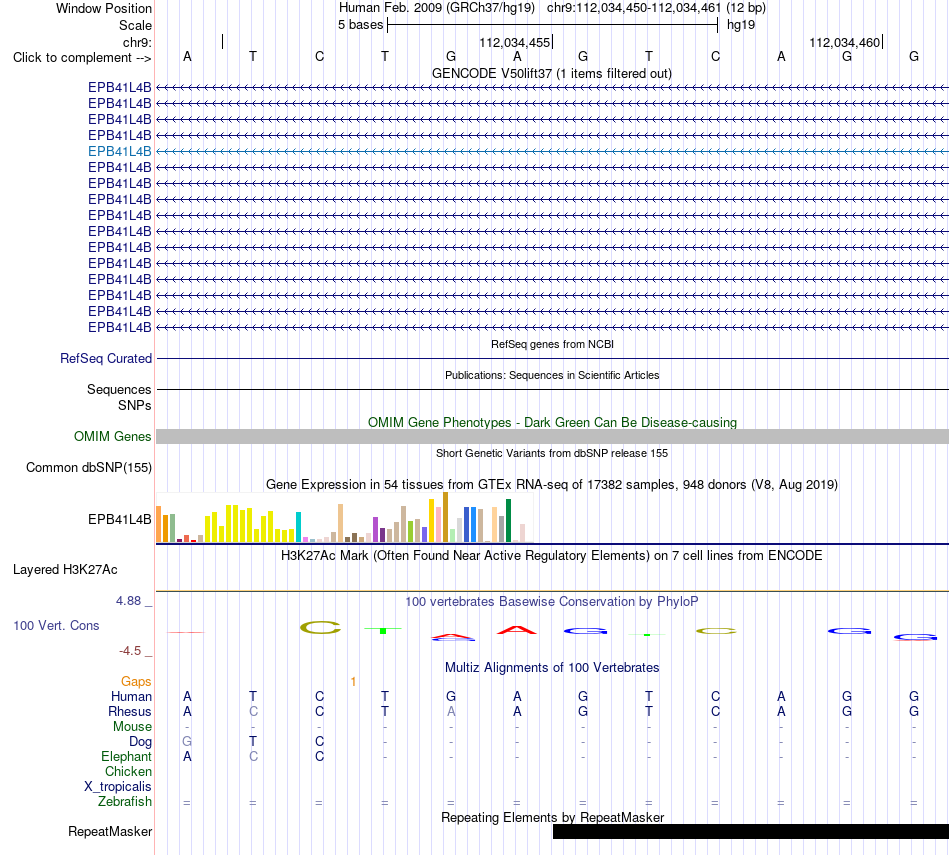Click the 'chr9:' ruler label
The width and height of the screenshot is (950, 855).
137,42
